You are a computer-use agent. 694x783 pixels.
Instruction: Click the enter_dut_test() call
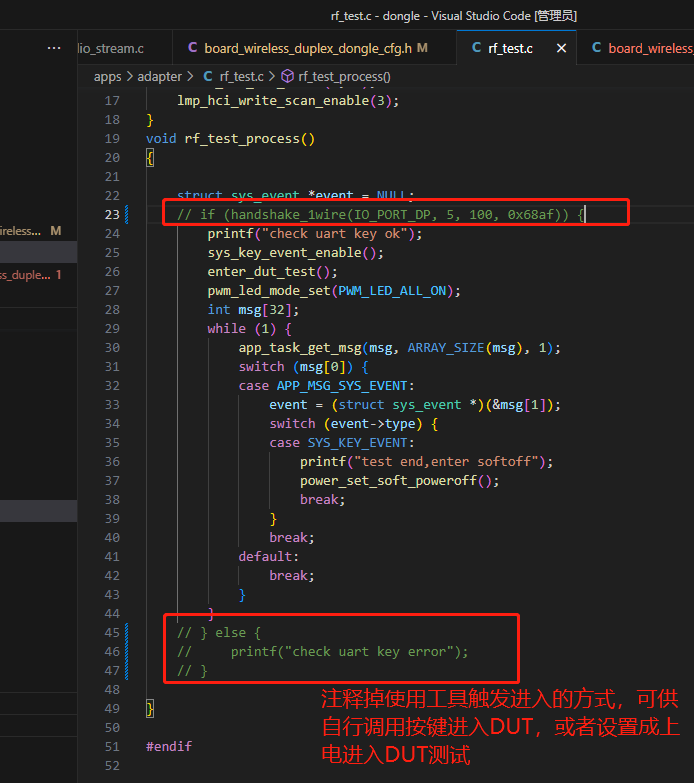click(273, 272)
